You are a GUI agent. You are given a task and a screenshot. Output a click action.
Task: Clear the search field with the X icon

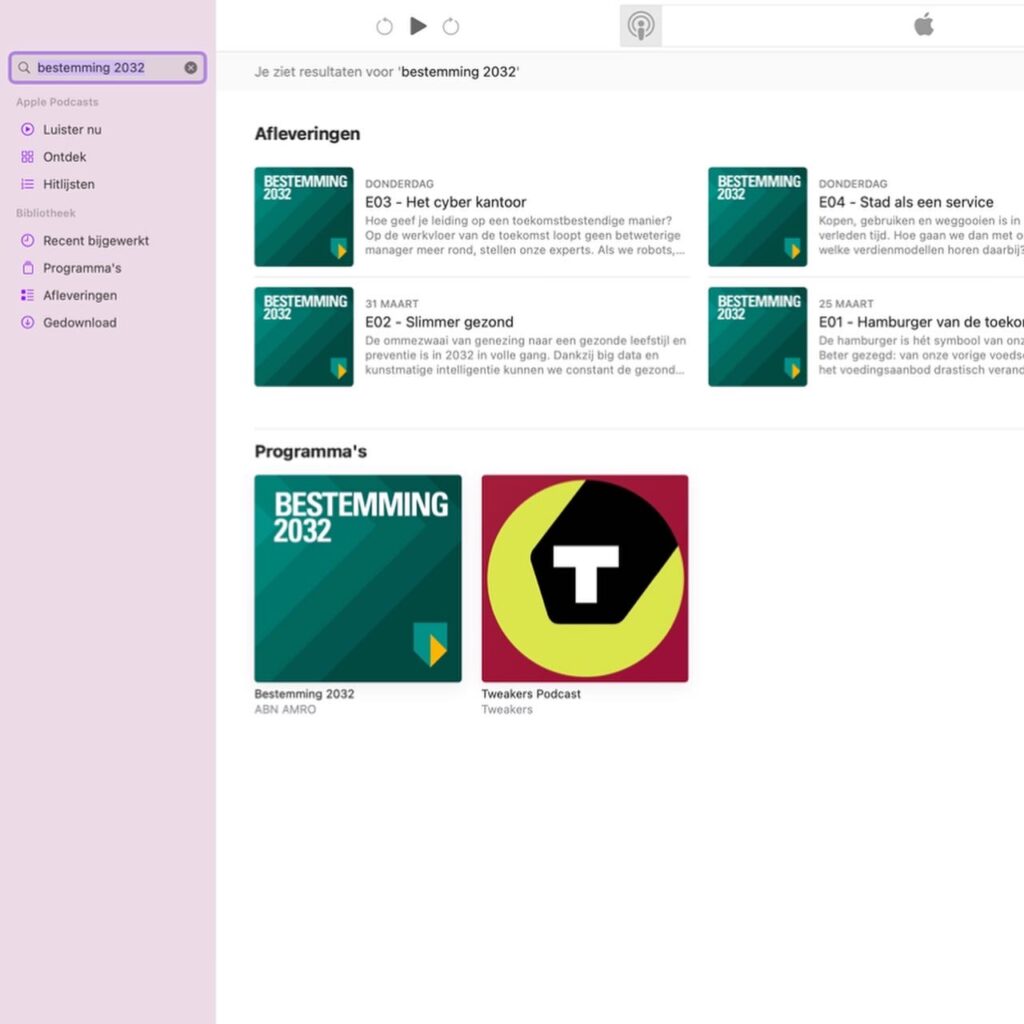(x=191, y=68)
